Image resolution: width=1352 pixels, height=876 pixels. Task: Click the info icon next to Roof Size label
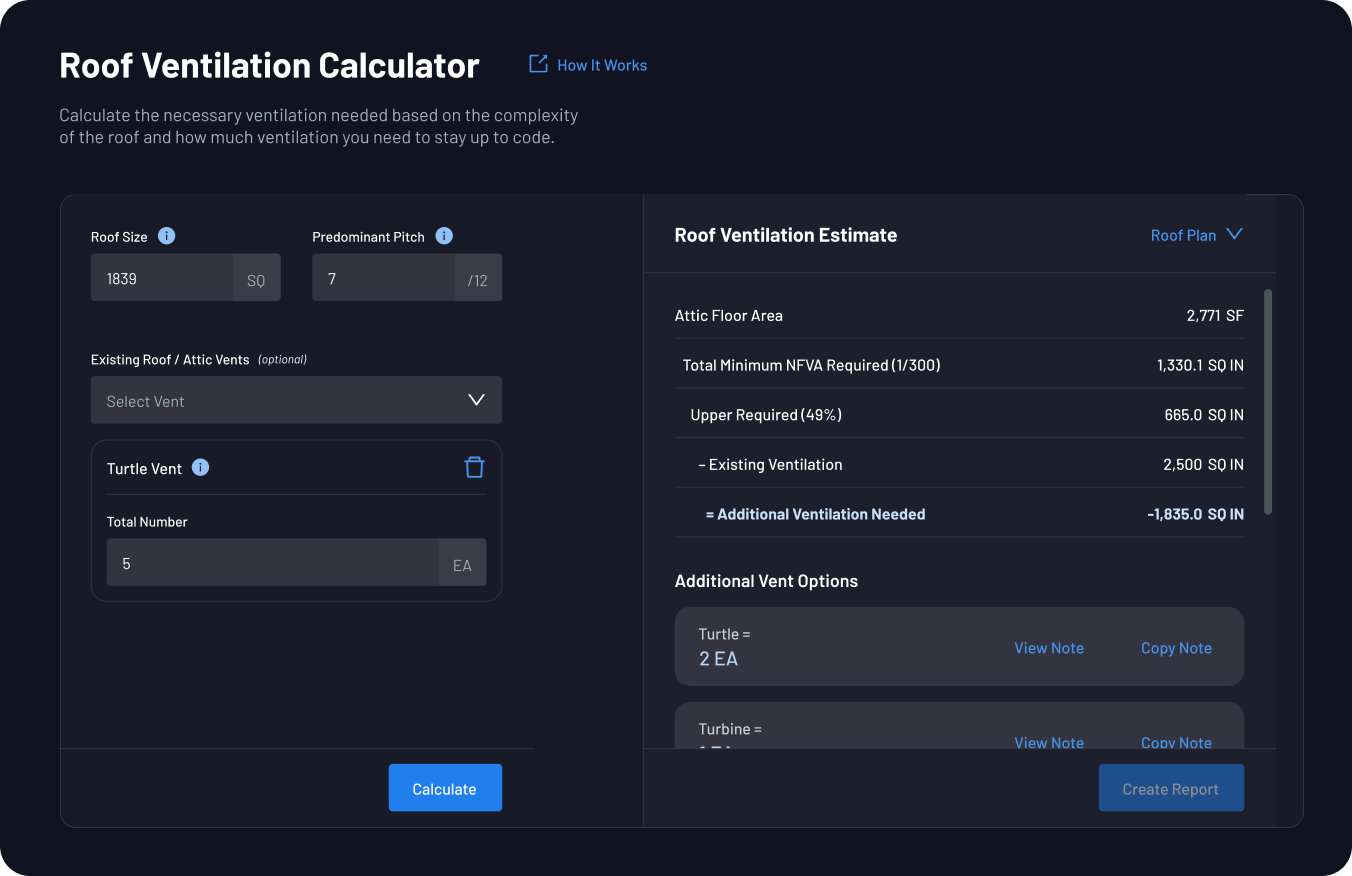166,236
